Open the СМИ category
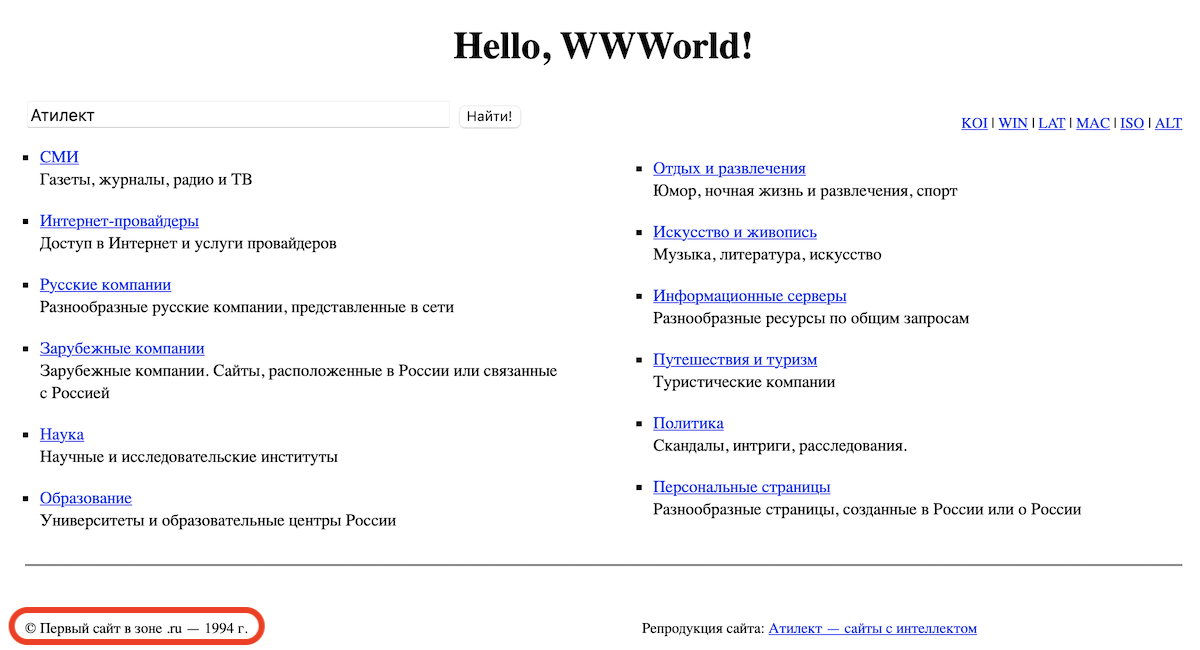 [x=59, y=157]
